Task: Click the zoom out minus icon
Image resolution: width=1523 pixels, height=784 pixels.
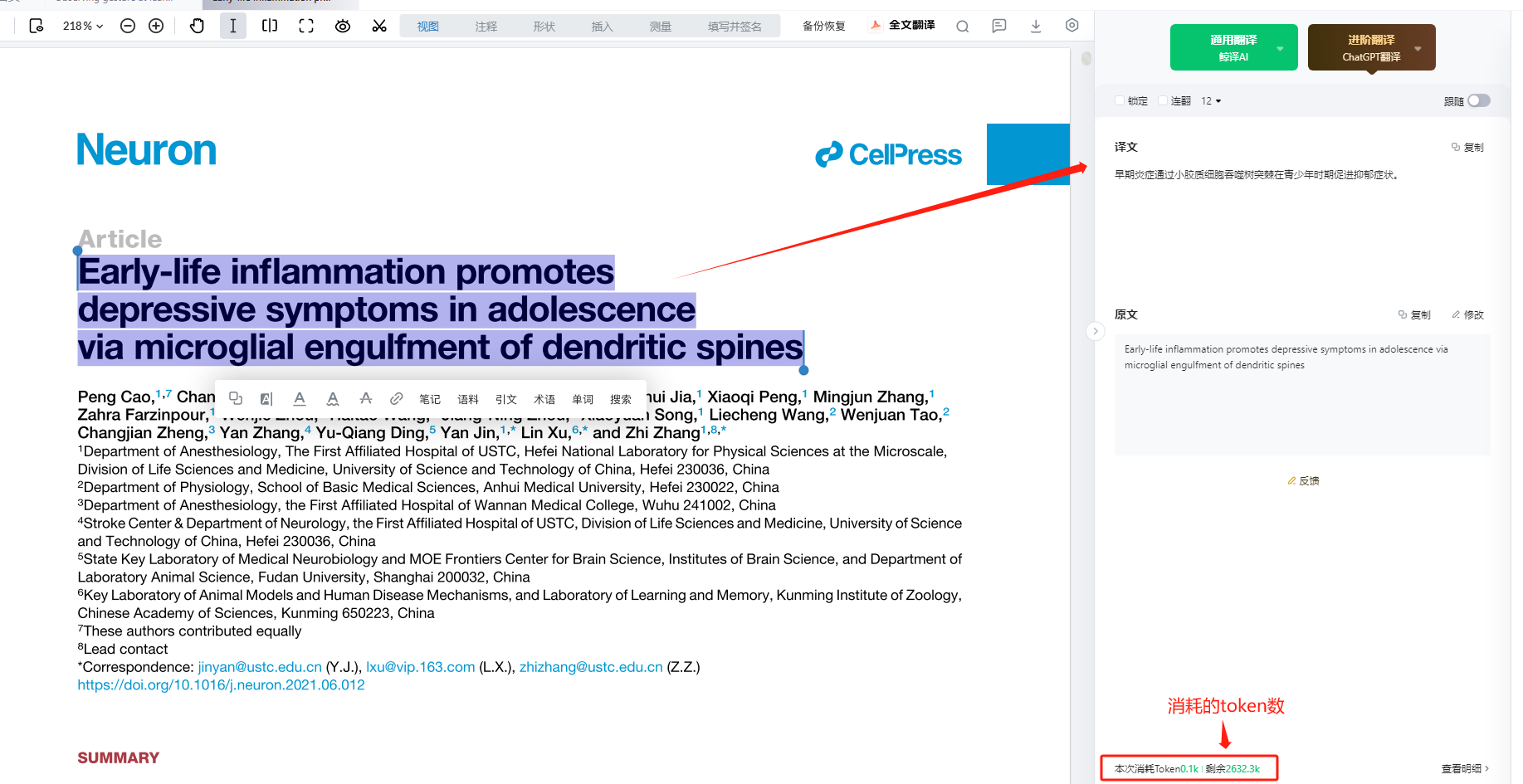Action: coord(128,26)
